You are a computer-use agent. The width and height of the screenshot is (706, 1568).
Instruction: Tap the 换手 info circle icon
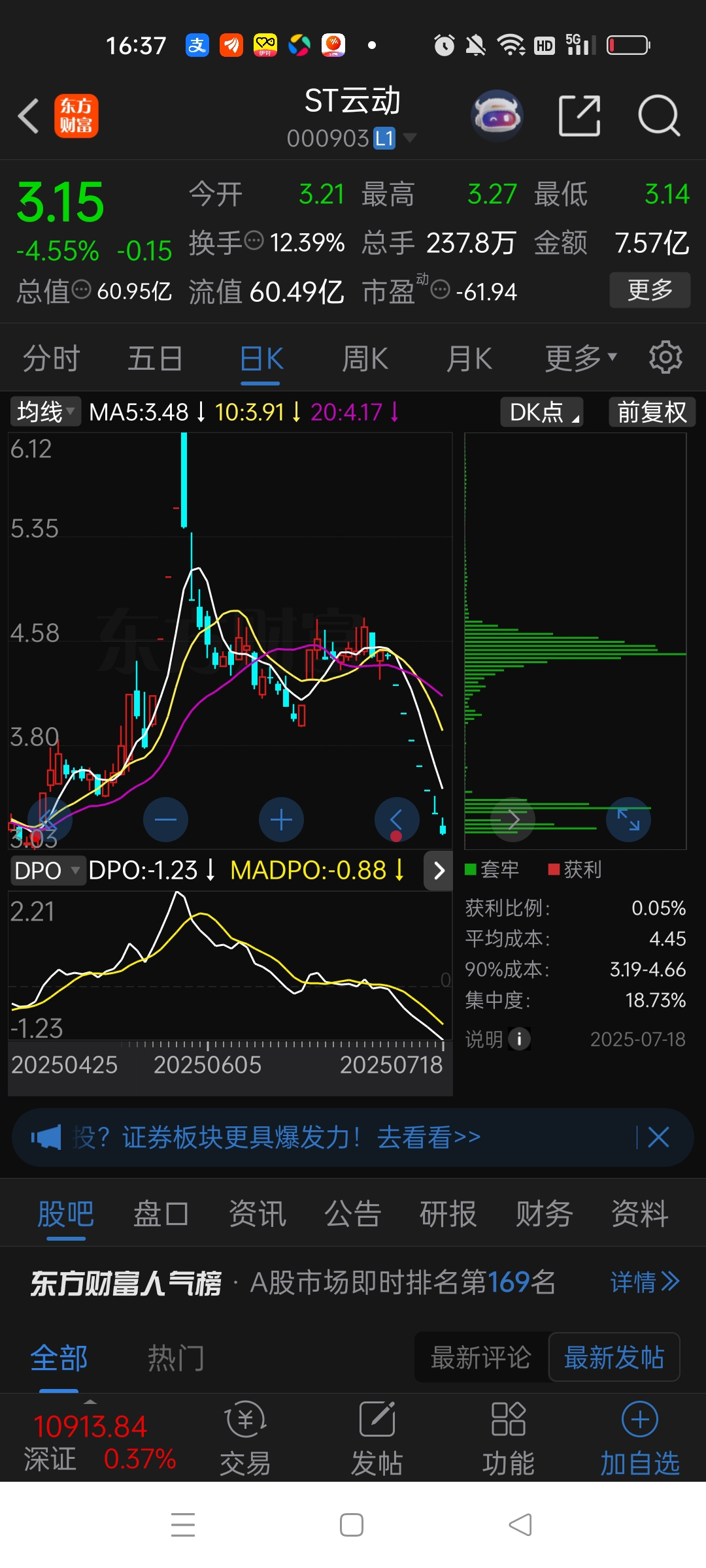[254, 240]
